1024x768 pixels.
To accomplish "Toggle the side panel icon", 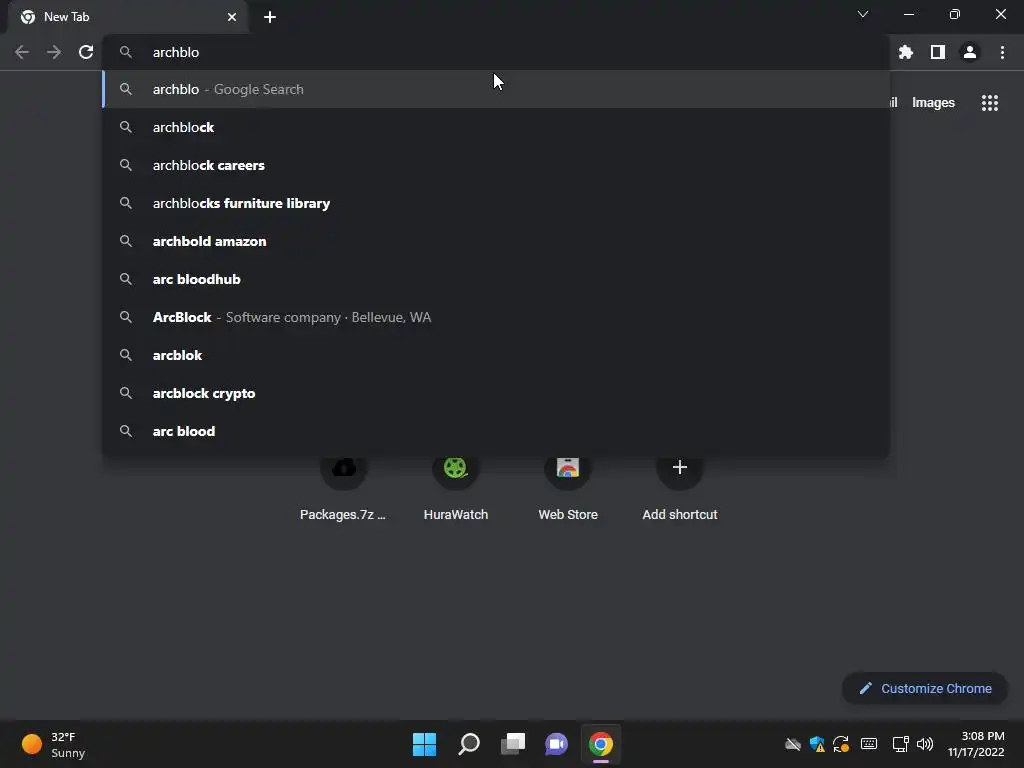I will click(x=938, y=52).
